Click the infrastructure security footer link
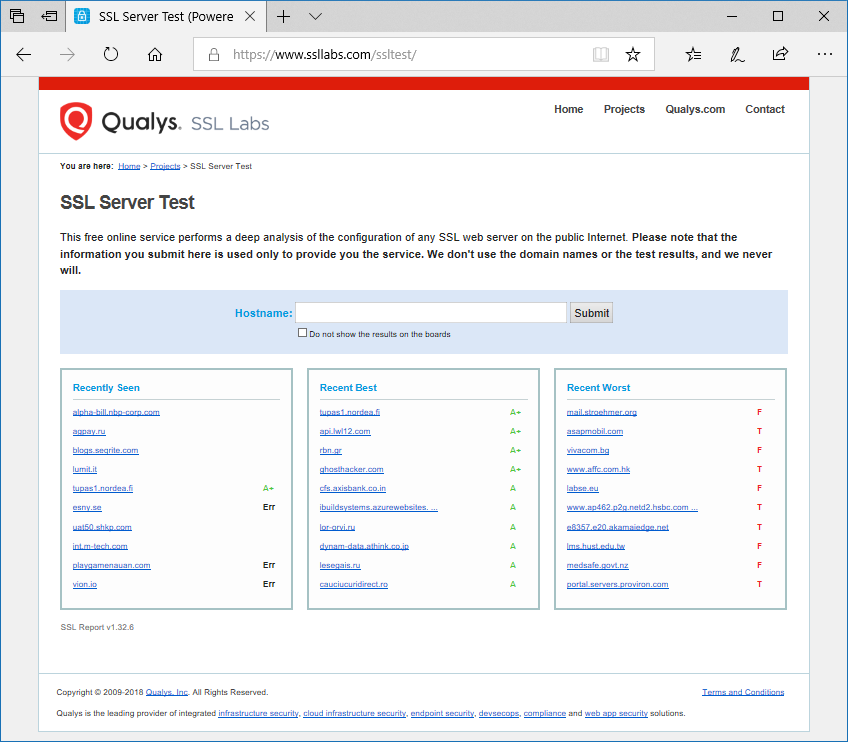848x742 pixels. (x=259, y=713)
